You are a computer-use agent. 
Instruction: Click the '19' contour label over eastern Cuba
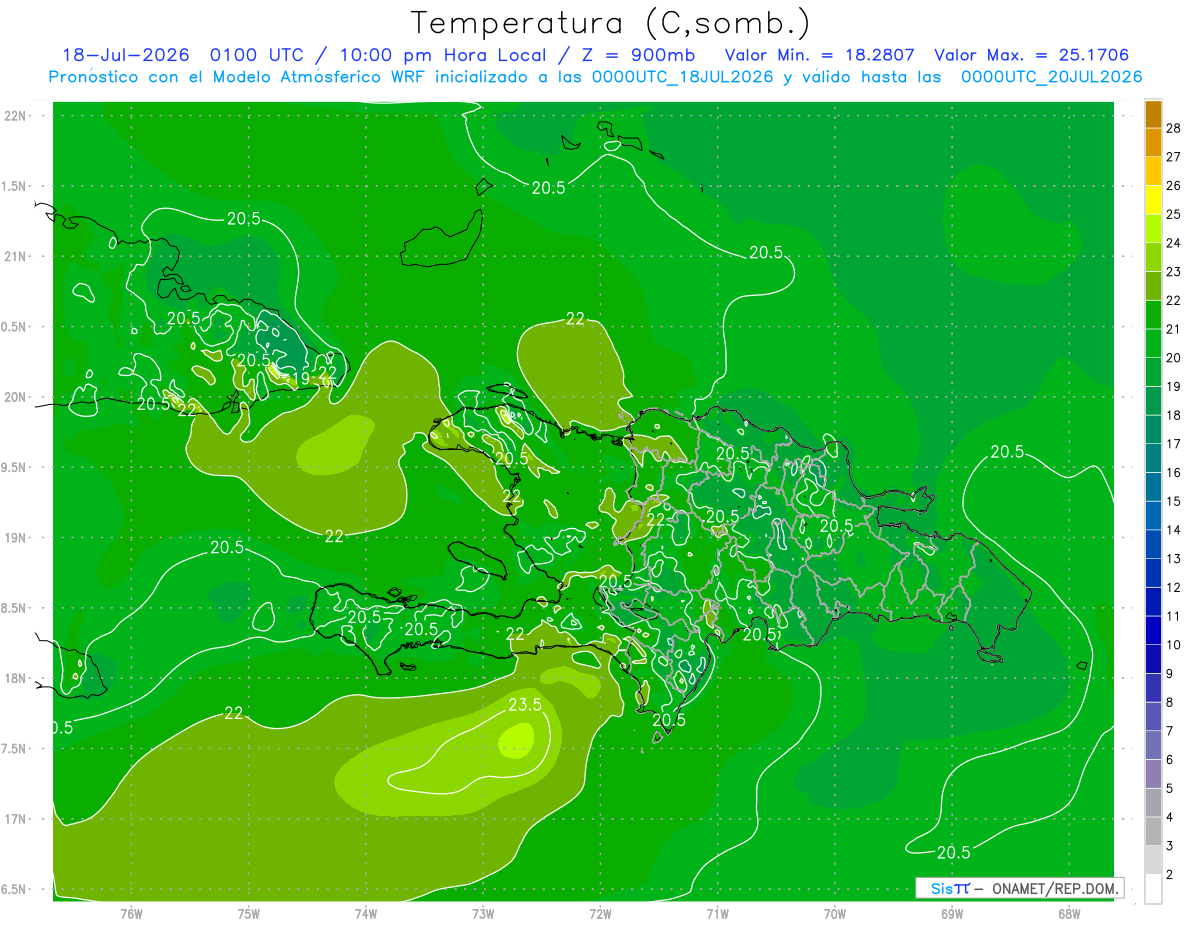[300, 379]
